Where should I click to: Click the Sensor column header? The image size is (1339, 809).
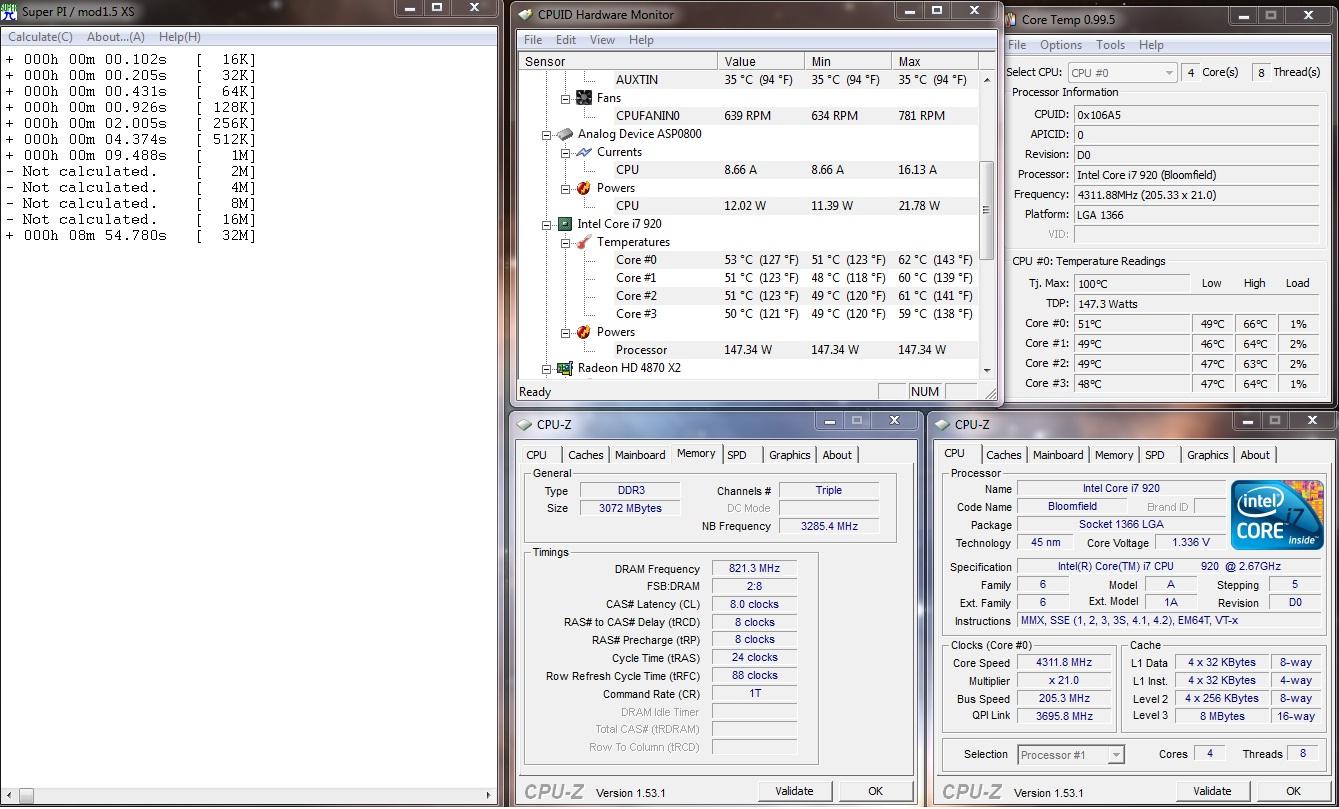(617, 61)
